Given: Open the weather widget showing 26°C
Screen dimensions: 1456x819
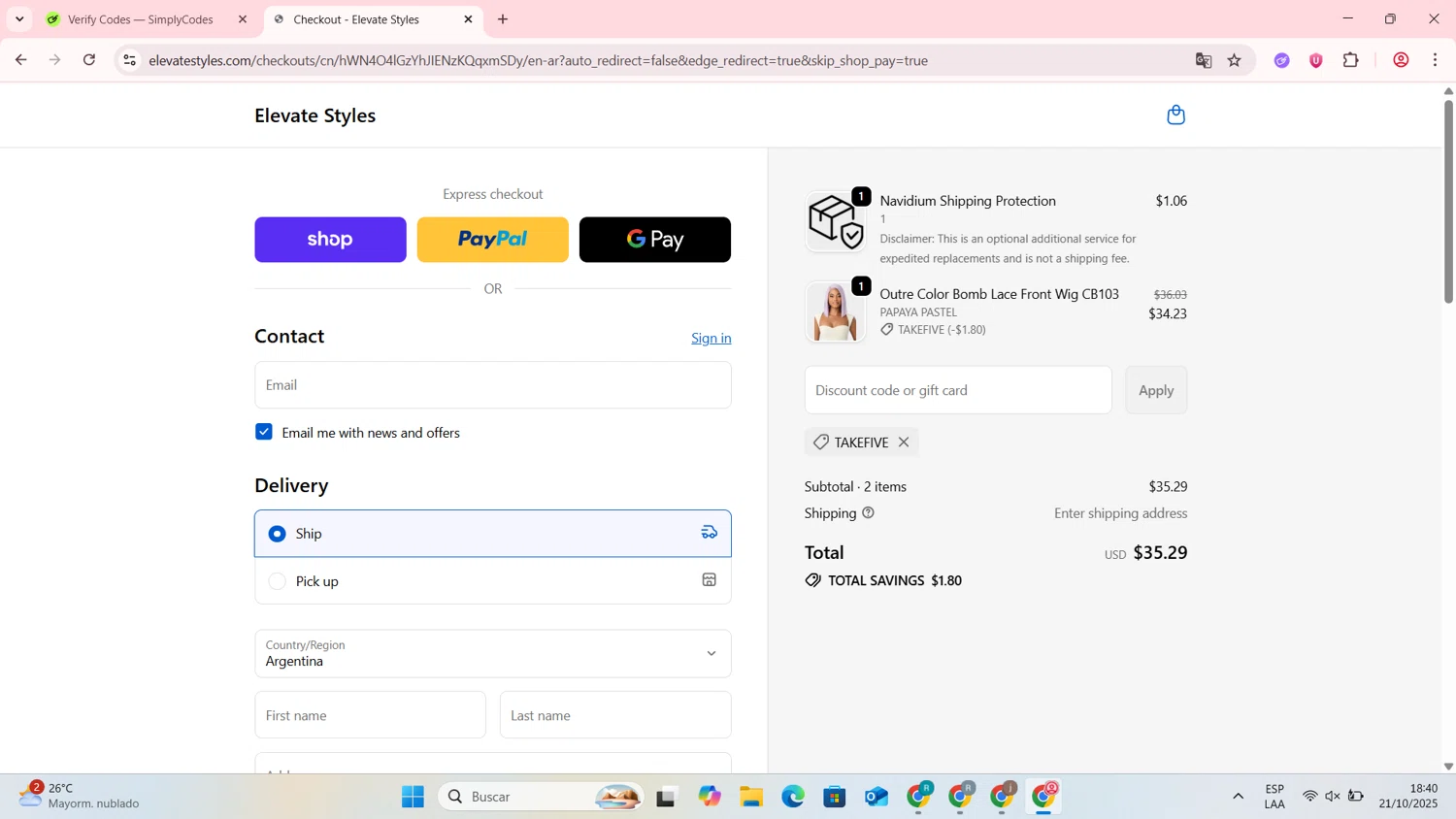Looking at the screenshot, I should tap(80, 796).
